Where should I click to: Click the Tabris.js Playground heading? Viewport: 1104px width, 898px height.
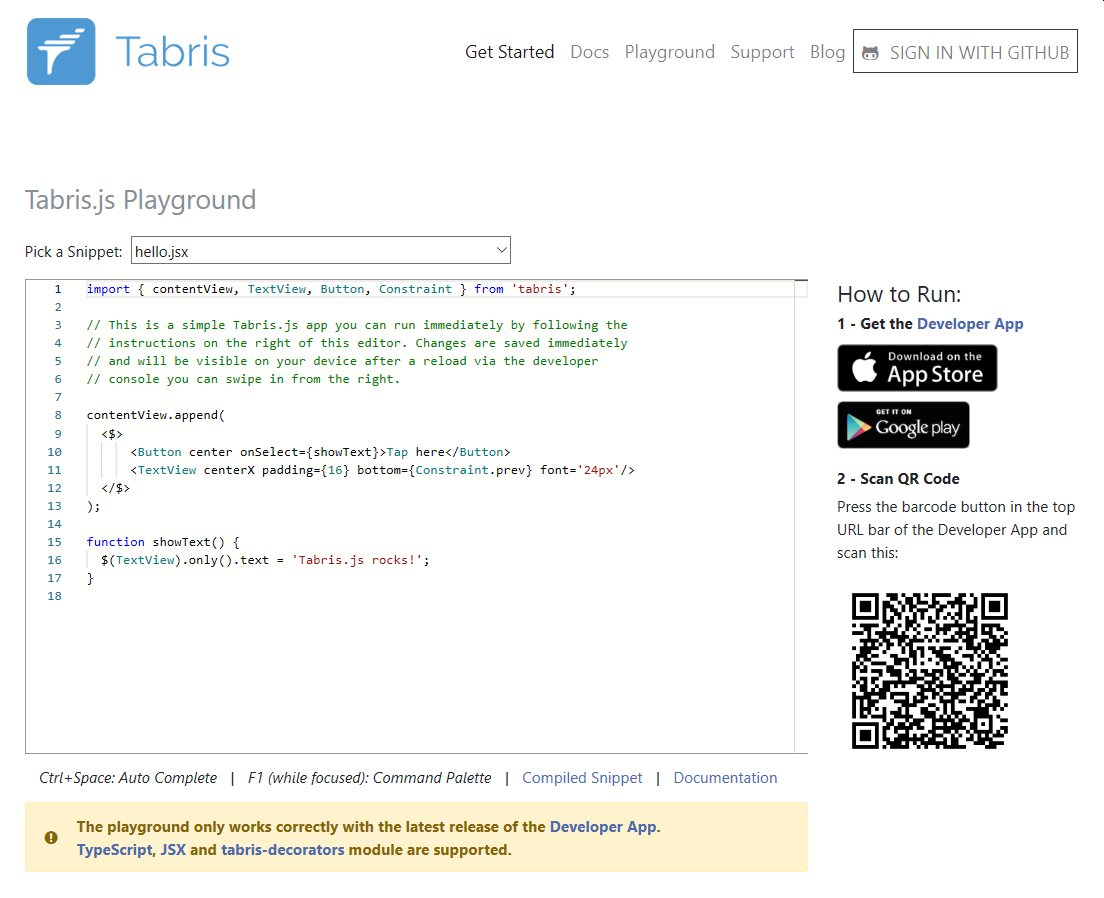(141, 200)
